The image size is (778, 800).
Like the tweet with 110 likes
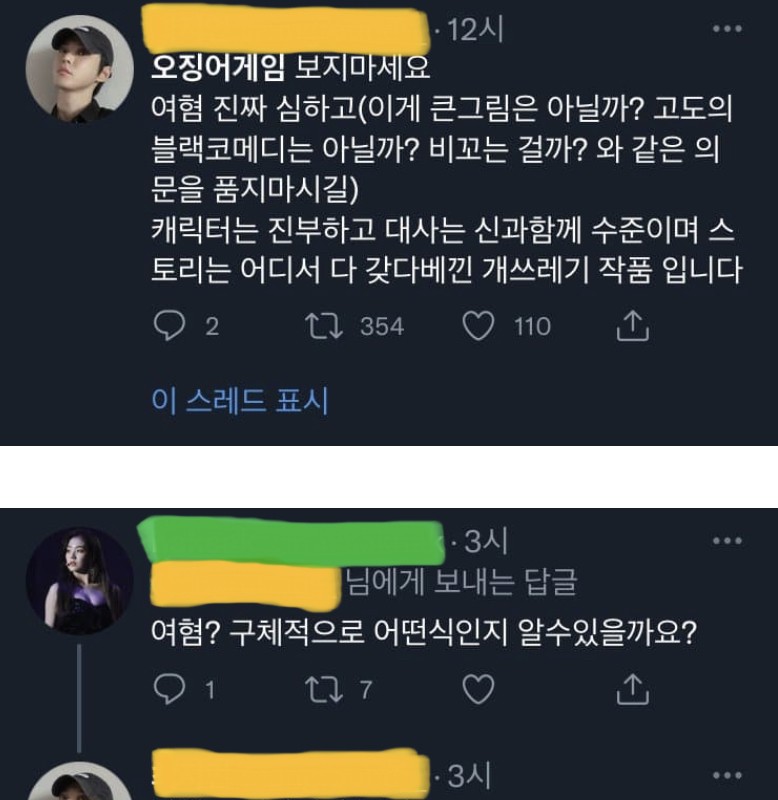pos(480,326)
